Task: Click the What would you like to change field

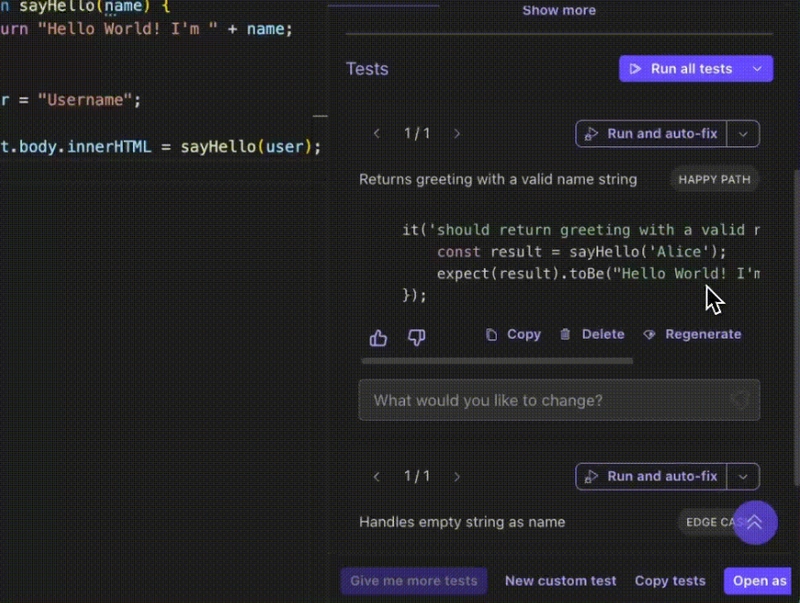Action: point(559,400)
